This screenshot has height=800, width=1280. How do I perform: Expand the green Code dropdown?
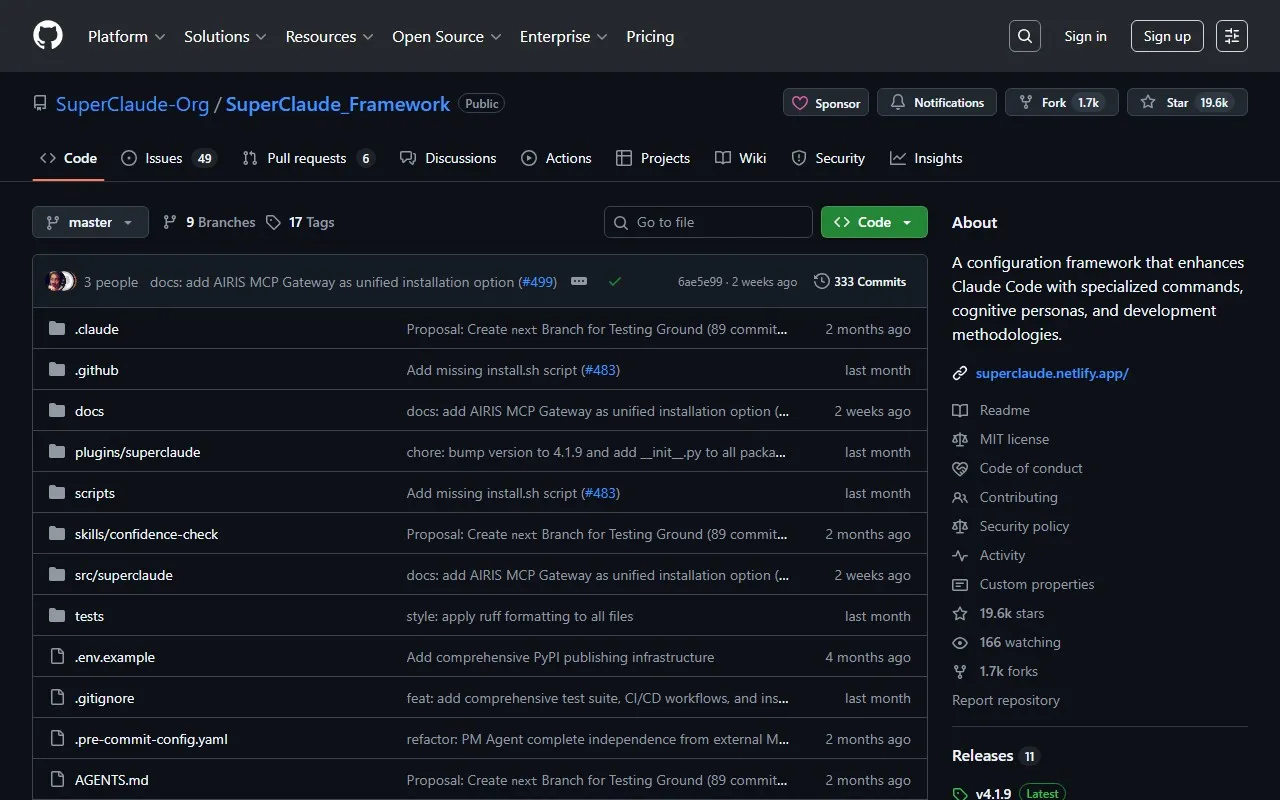tap(874, 222)
